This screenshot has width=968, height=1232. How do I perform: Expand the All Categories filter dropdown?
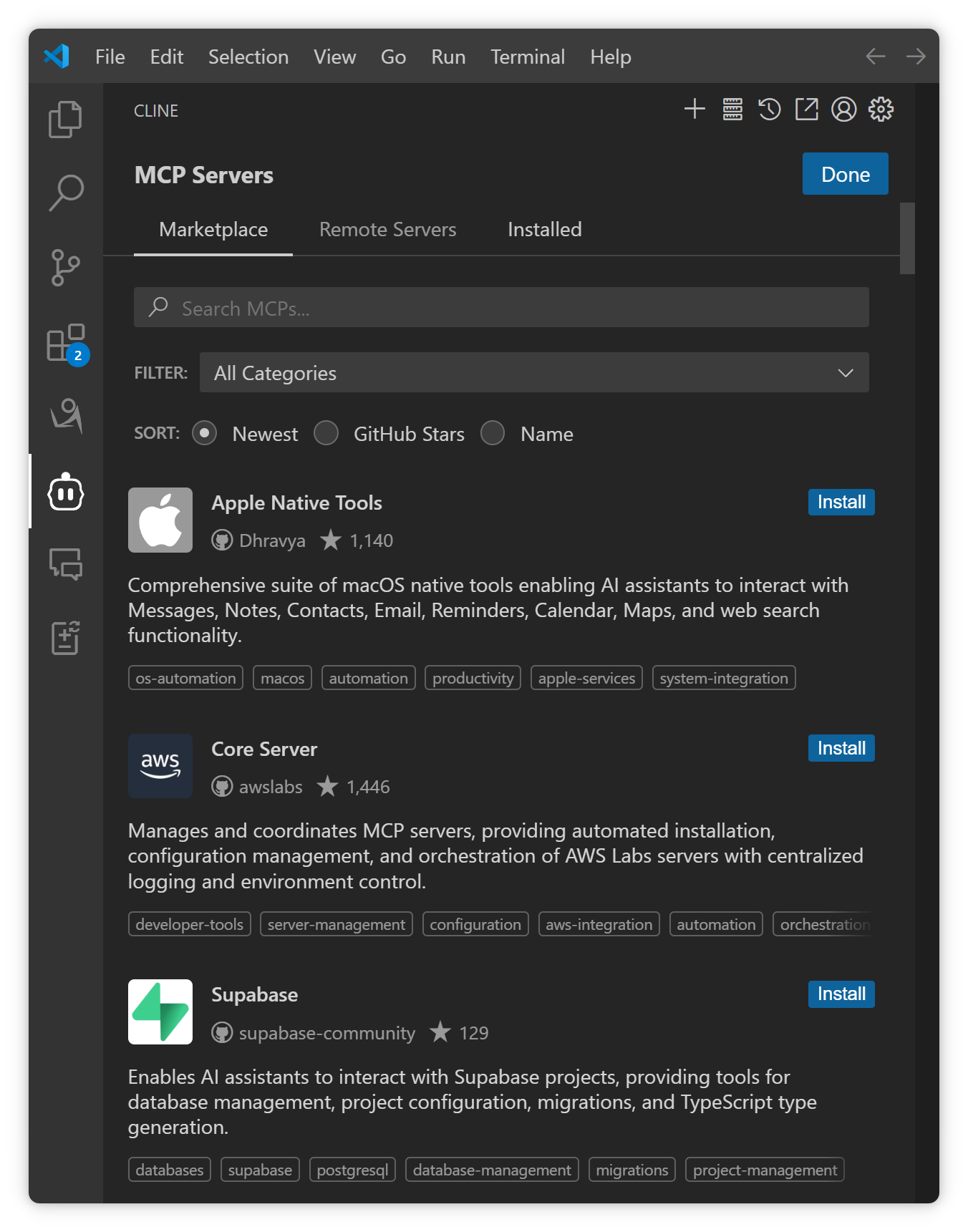pyautogui.click(x=533, y=372)
